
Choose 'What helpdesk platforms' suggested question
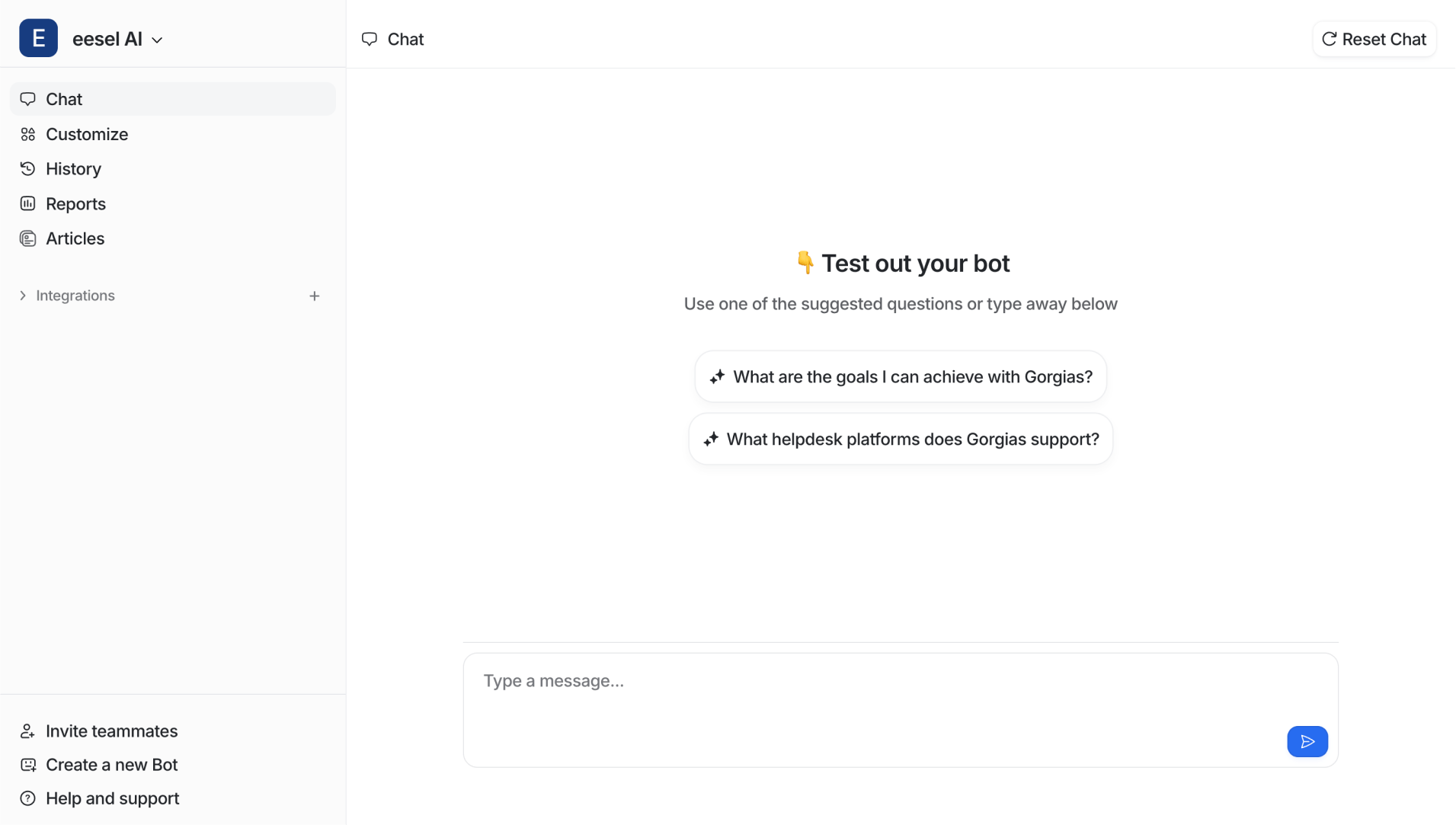click(x=901, y=439)
